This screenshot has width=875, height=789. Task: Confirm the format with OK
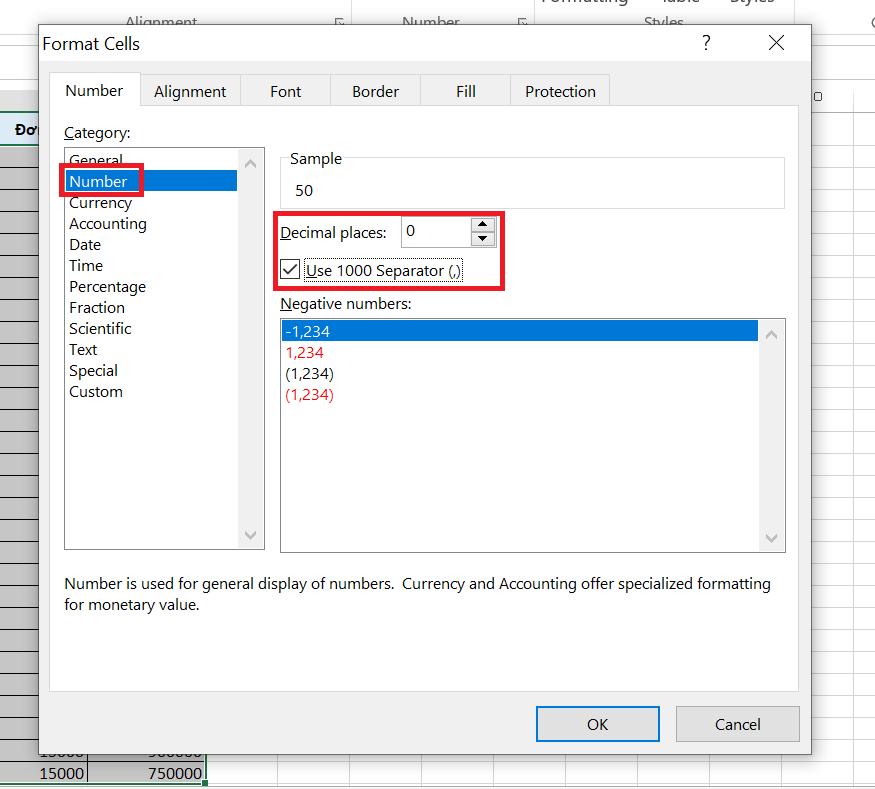click(598, 724)
